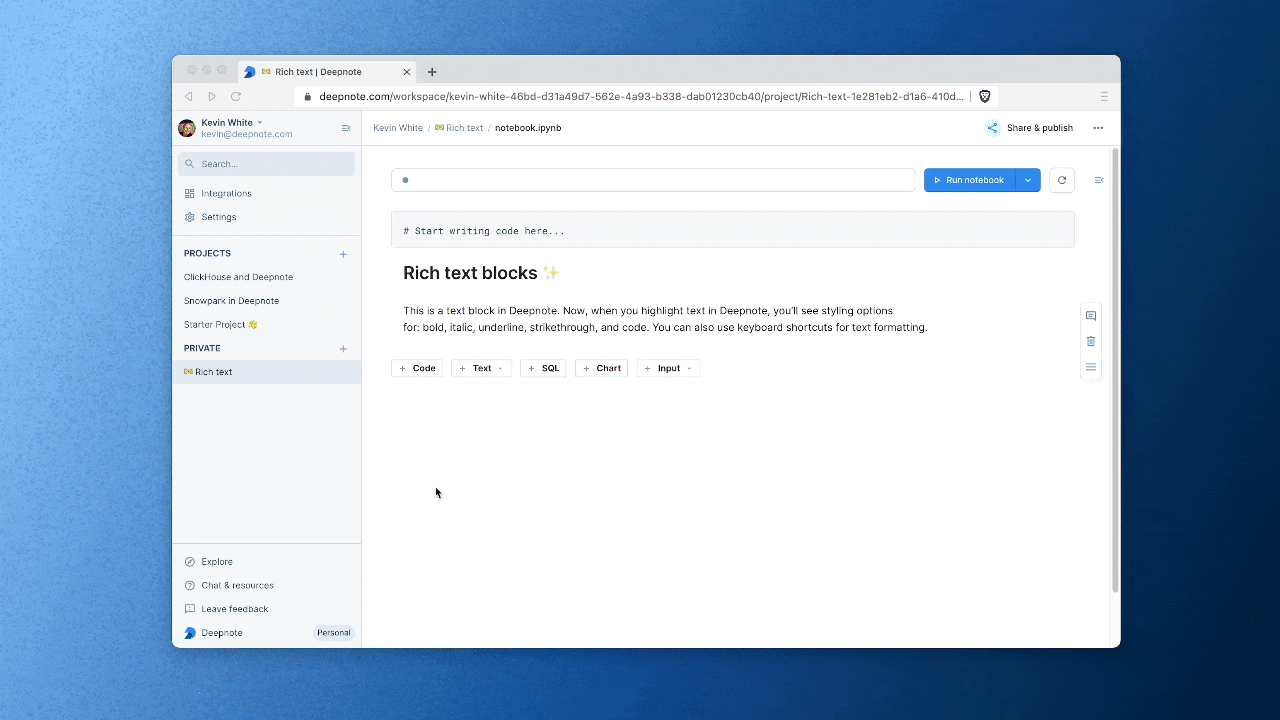Open block actions hamburger menu icon
This screenshot has width=1280, height=720.
point(1091,367)
